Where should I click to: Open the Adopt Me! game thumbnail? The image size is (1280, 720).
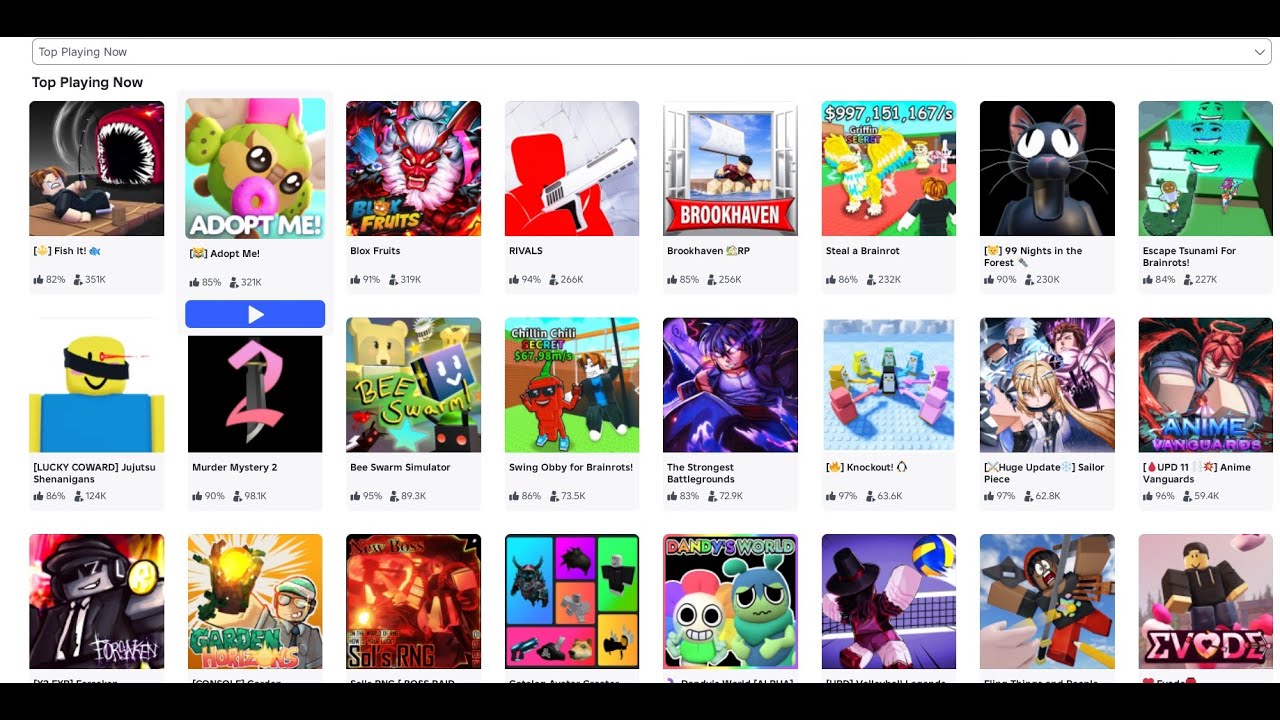255,168
